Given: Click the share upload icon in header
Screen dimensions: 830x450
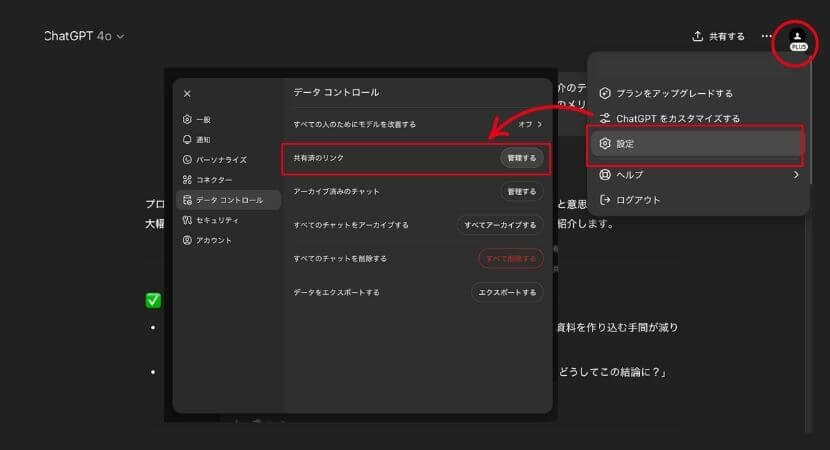Looking at the screenshot, I should click(x=698, y=36).
